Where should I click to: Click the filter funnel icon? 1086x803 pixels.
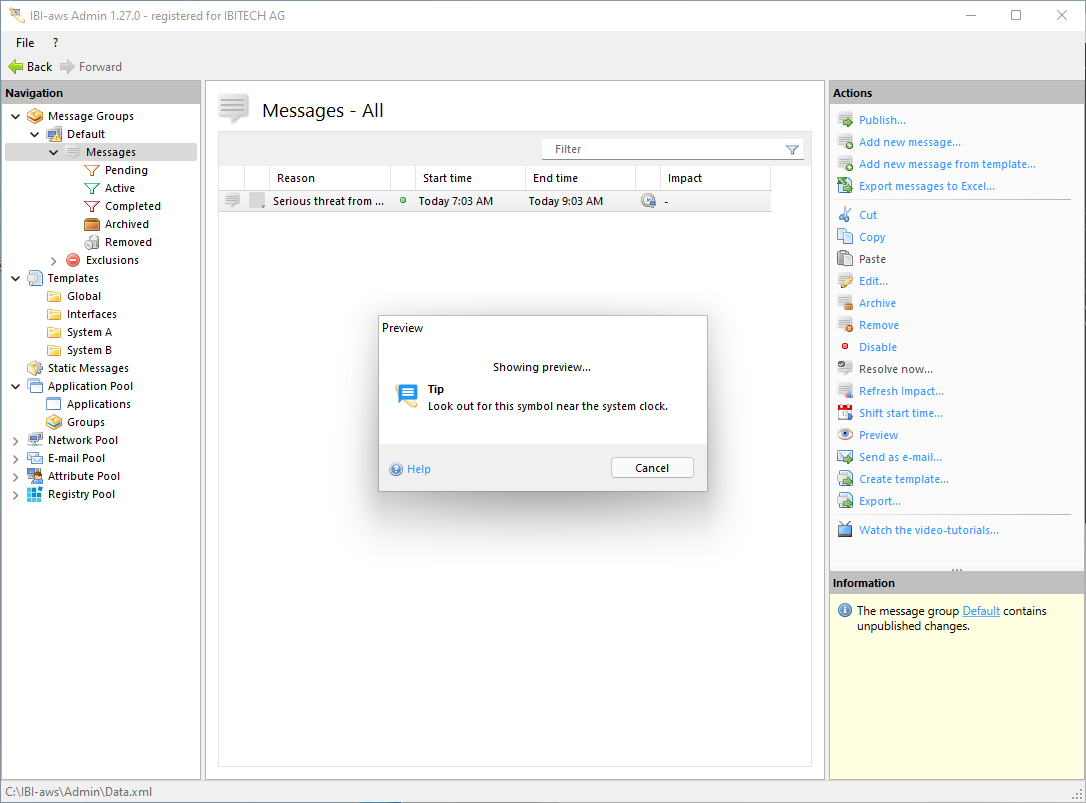[792, 149]
